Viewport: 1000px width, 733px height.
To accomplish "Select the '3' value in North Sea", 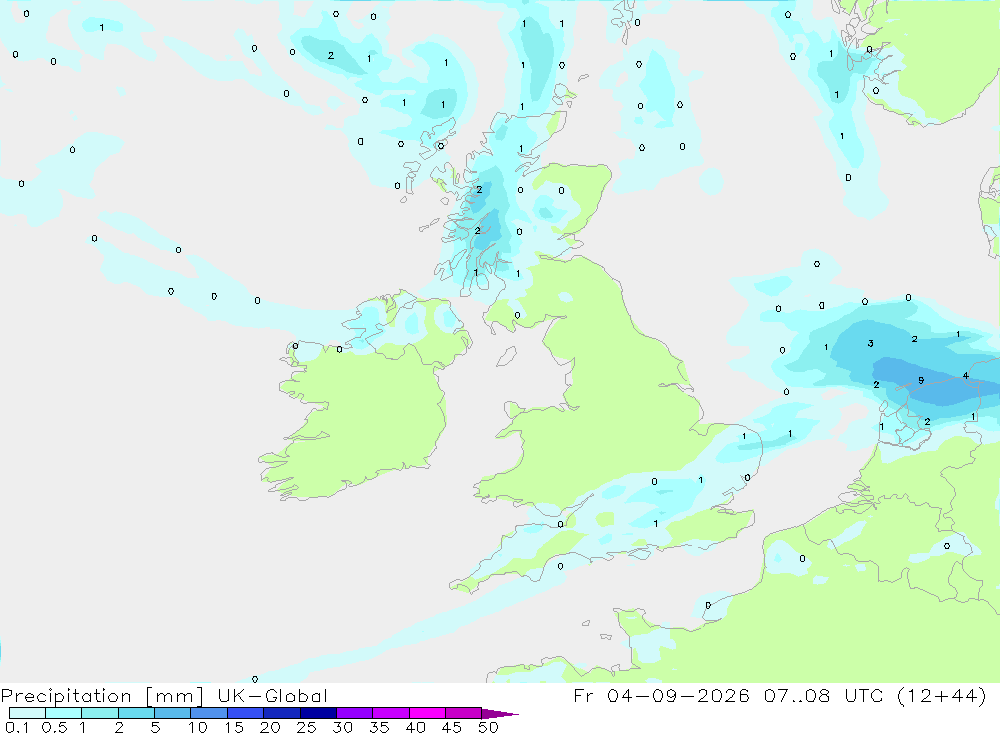I will (x=871, y=343).
